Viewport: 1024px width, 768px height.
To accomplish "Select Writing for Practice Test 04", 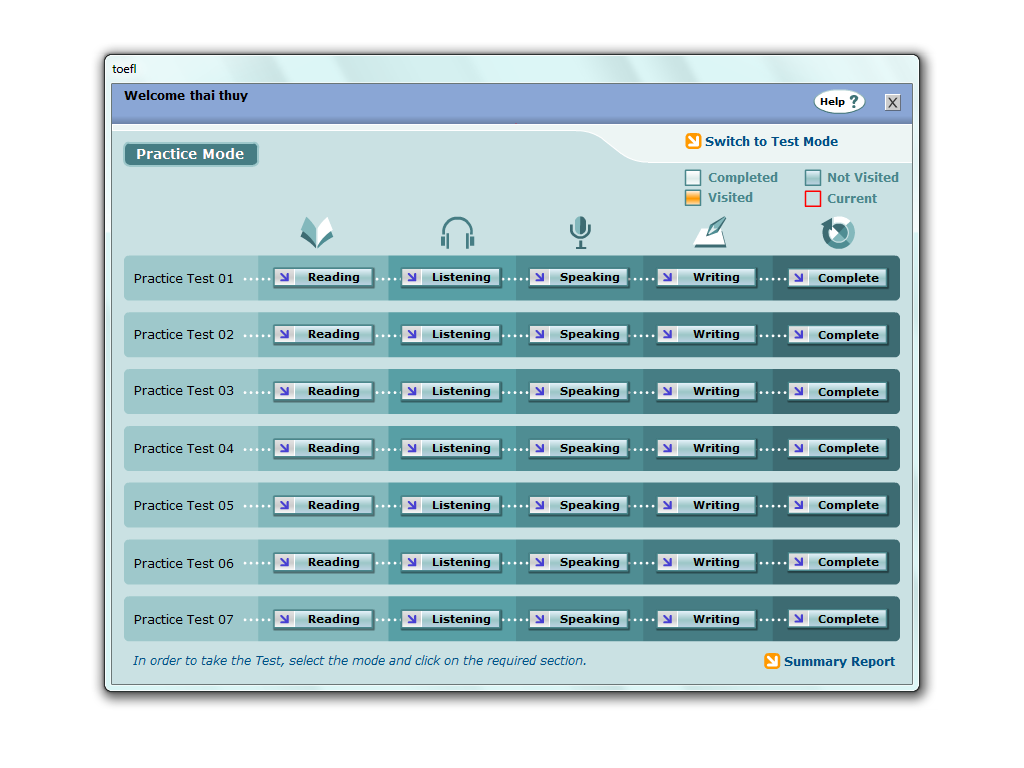I will [706, 448].
